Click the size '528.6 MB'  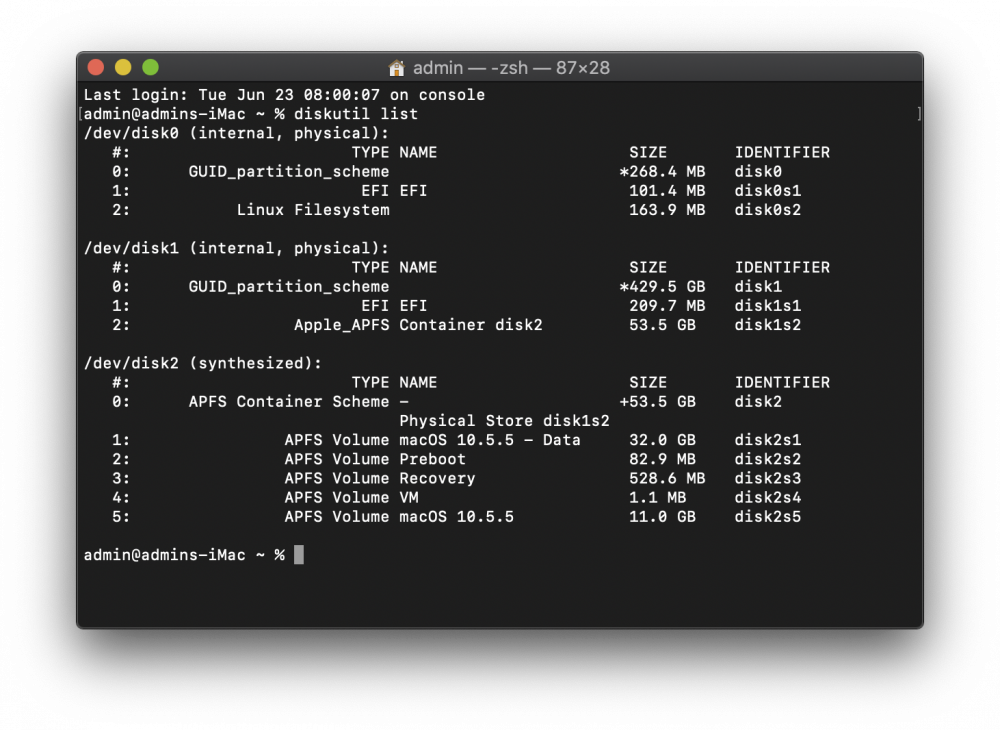[667, 478]
